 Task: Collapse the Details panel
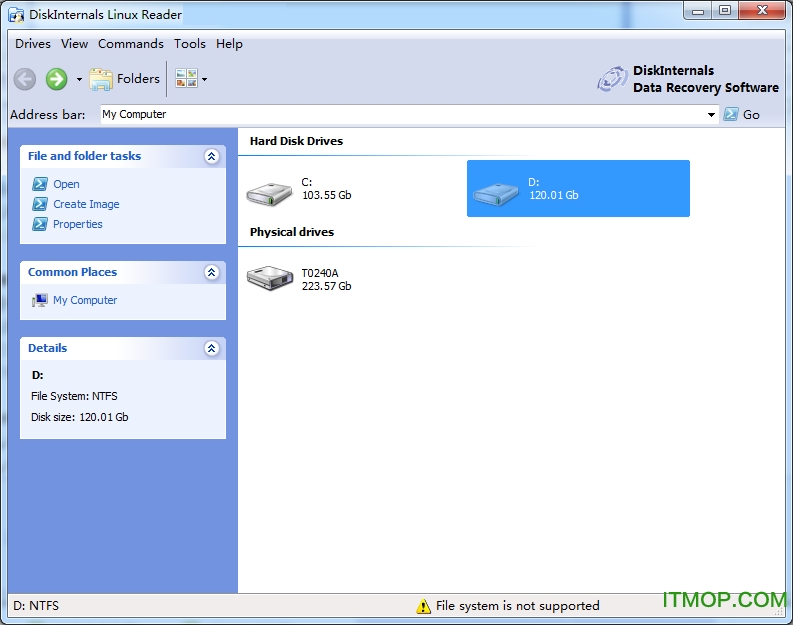(x=211, y=348)
